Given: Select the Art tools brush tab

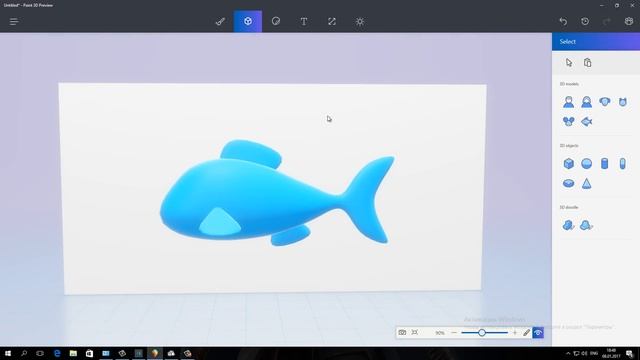Looking at the screenshot, I should click(220, 22).
